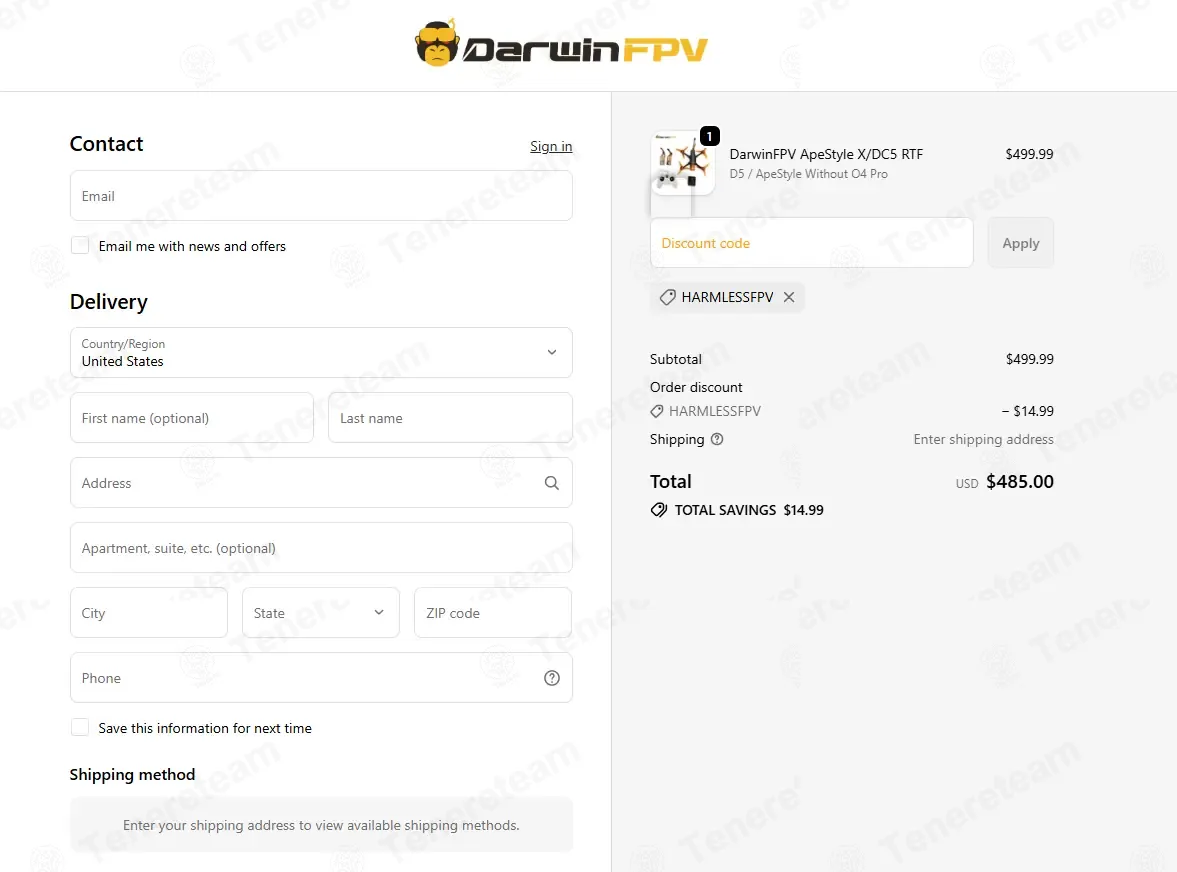Click the subtotal $499.99 value
The width and height of the screenshot is (1177, 872).
[x=1029, y=359]
